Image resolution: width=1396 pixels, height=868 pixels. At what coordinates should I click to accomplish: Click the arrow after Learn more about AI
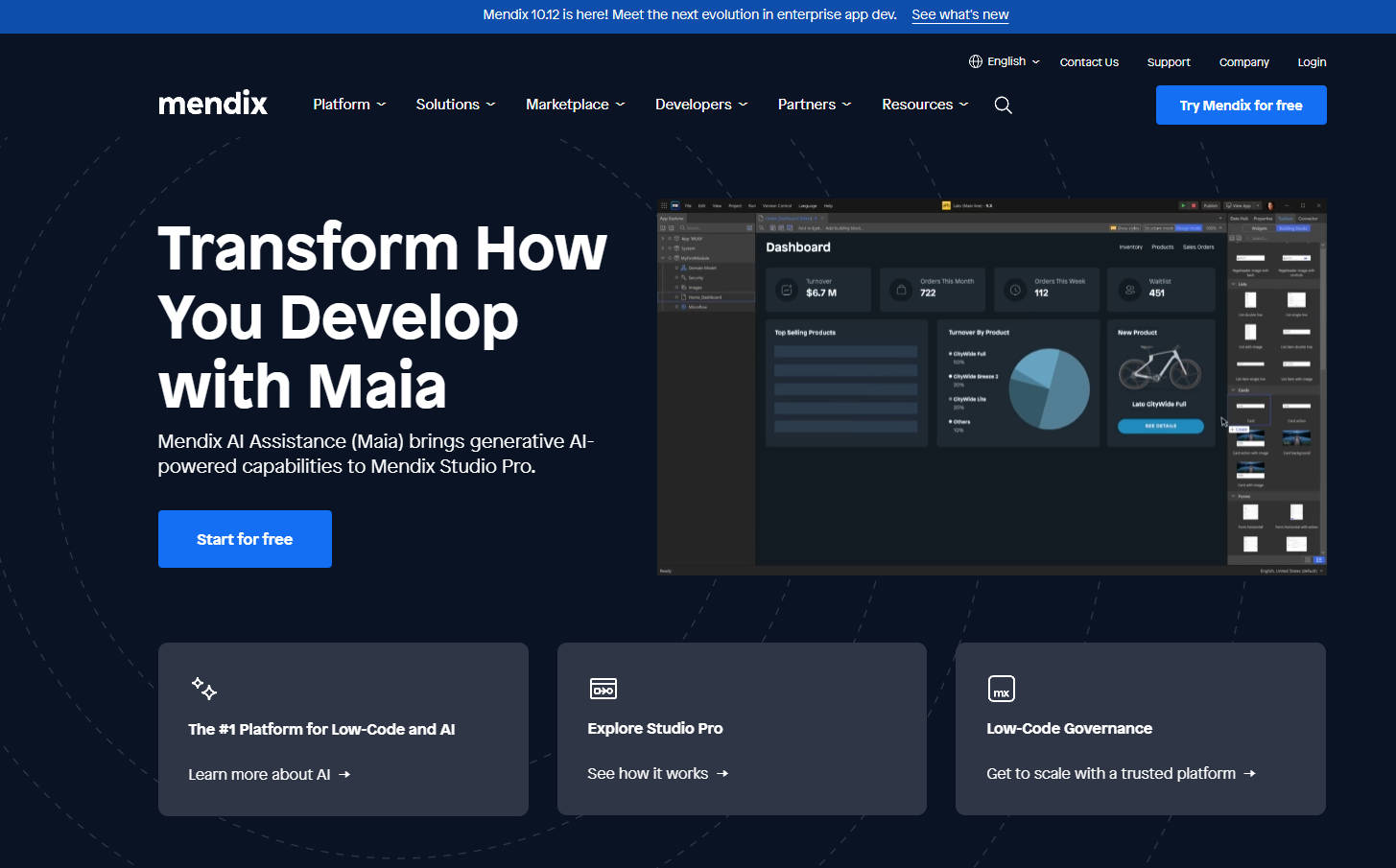344,774
